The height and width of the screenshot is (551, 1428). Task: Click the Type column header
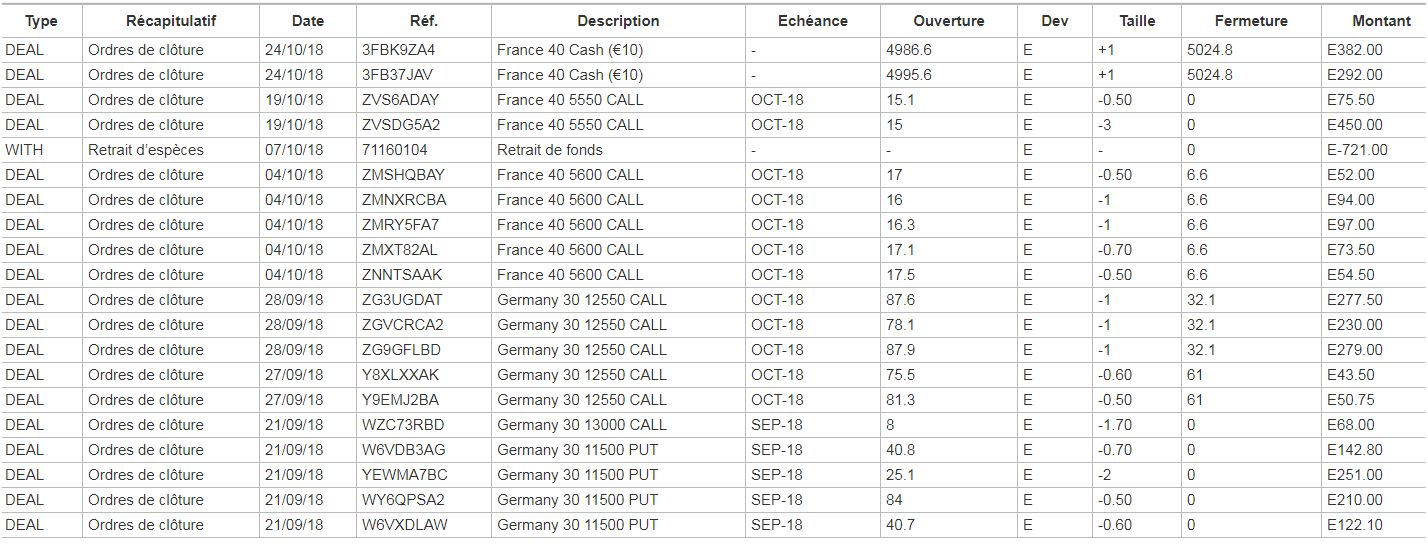pyautogui.click(x=41, y=21)
